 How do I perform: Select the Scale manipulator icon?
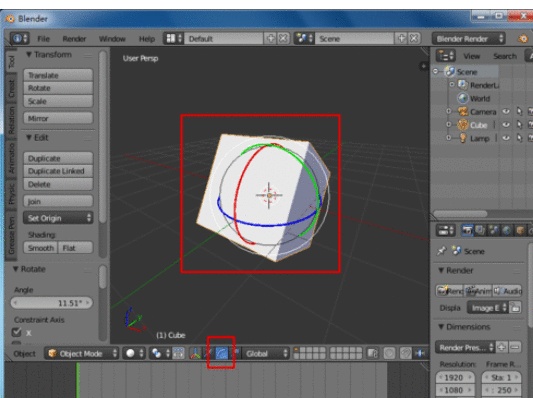coord(236,353)
